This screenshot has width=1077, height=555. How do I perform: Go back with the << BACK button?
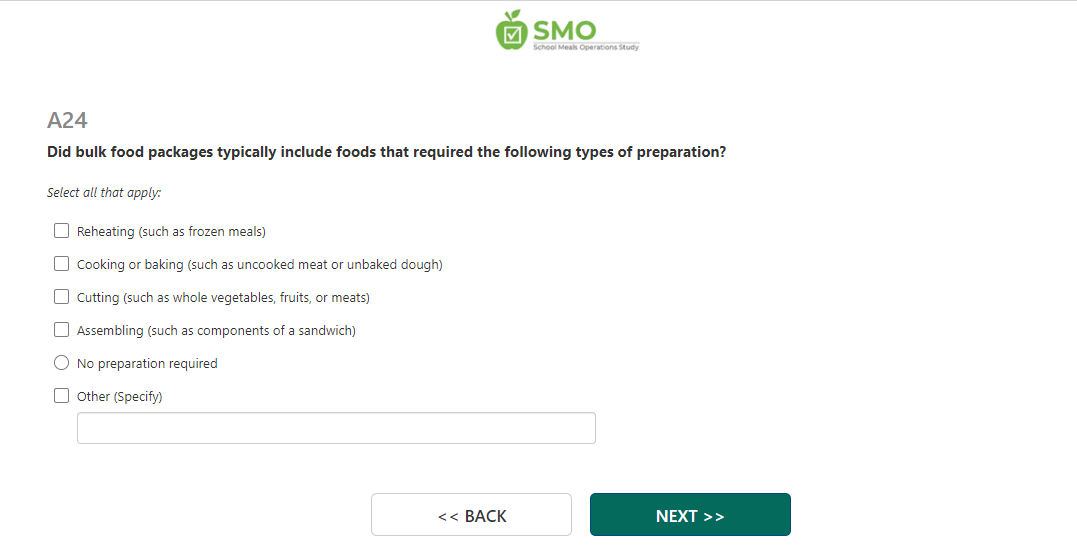coord(471,515)
